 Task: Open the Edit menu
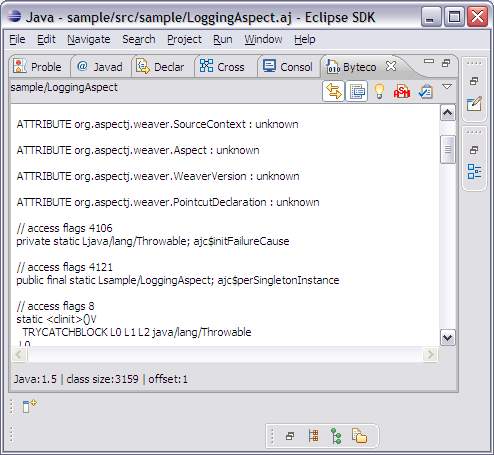46,39
